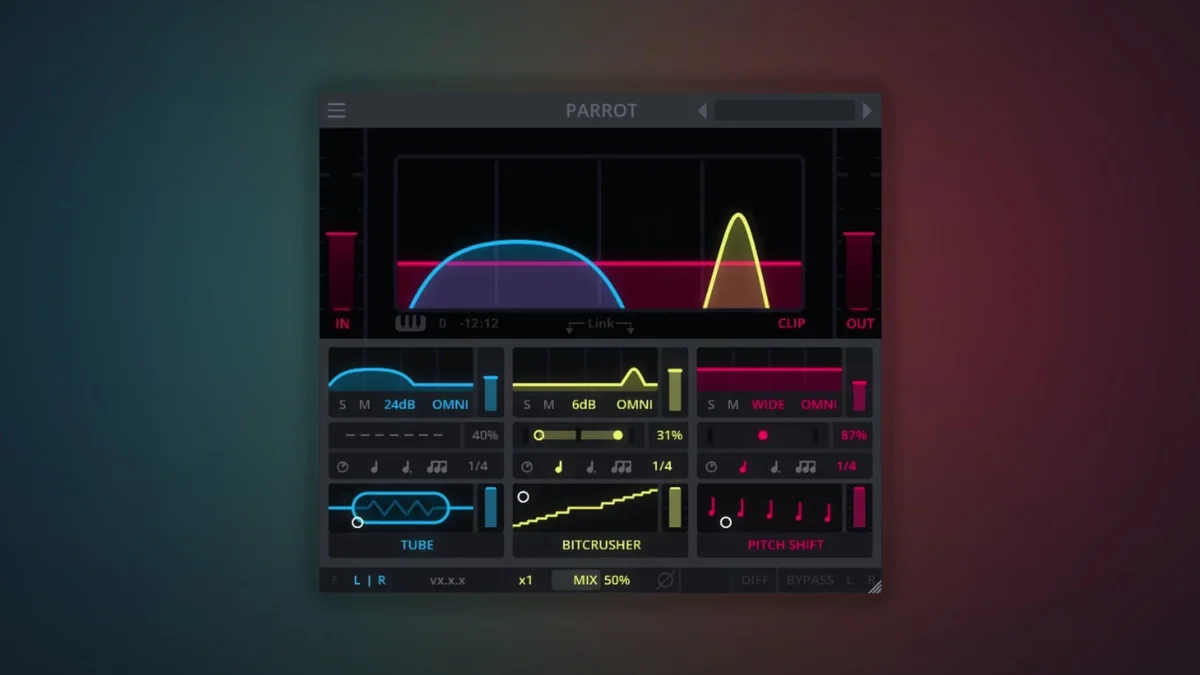The width and height of the screenshot is (1200, 675).
Task: Select the blue band dotted note icon
Action: click(405, 467)
